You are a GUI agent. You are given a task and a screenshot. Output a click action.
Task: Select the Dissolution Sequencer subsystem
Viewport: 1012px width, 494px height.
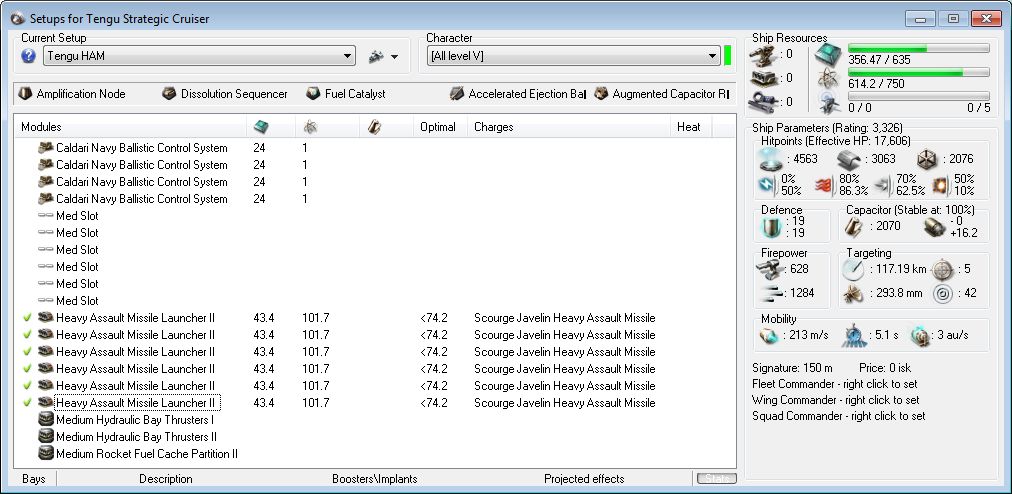(225, 94)
